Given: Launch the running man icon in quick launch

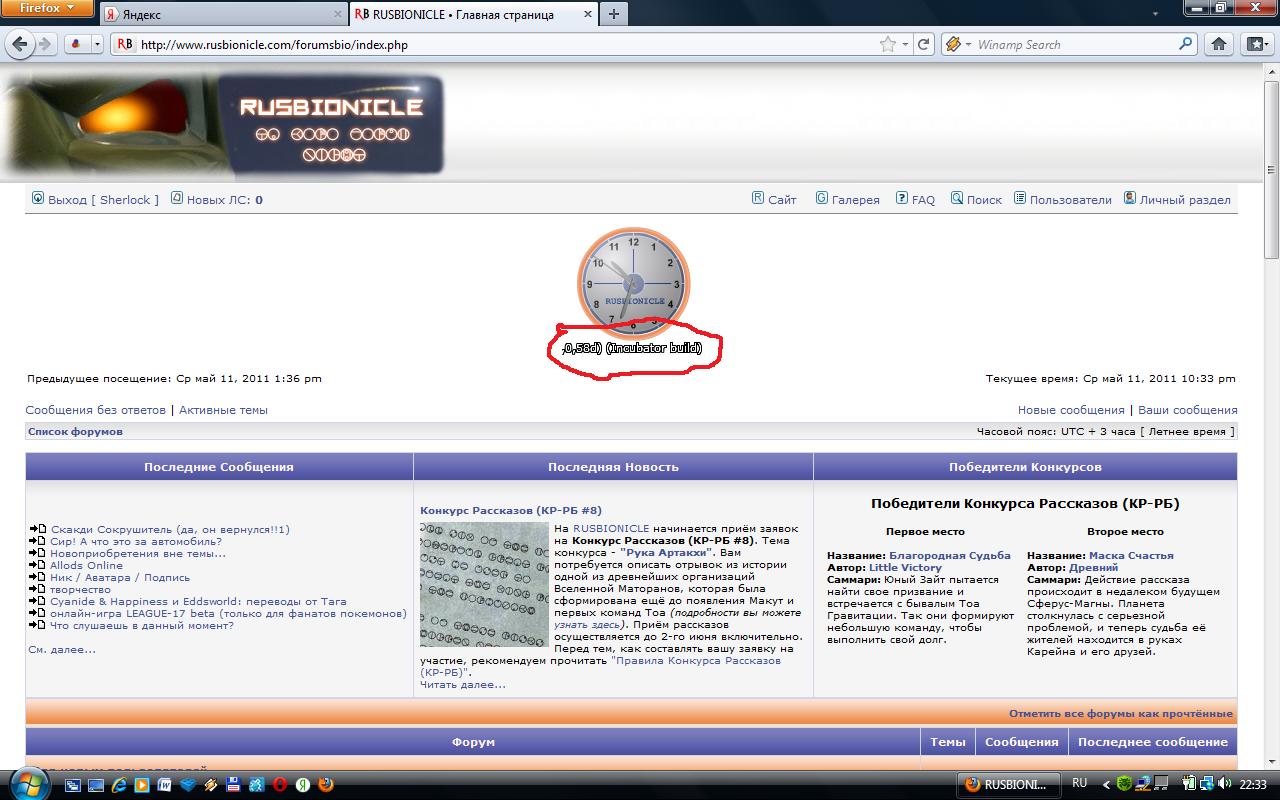Looking at the screenshot, I should coord(257,785).
